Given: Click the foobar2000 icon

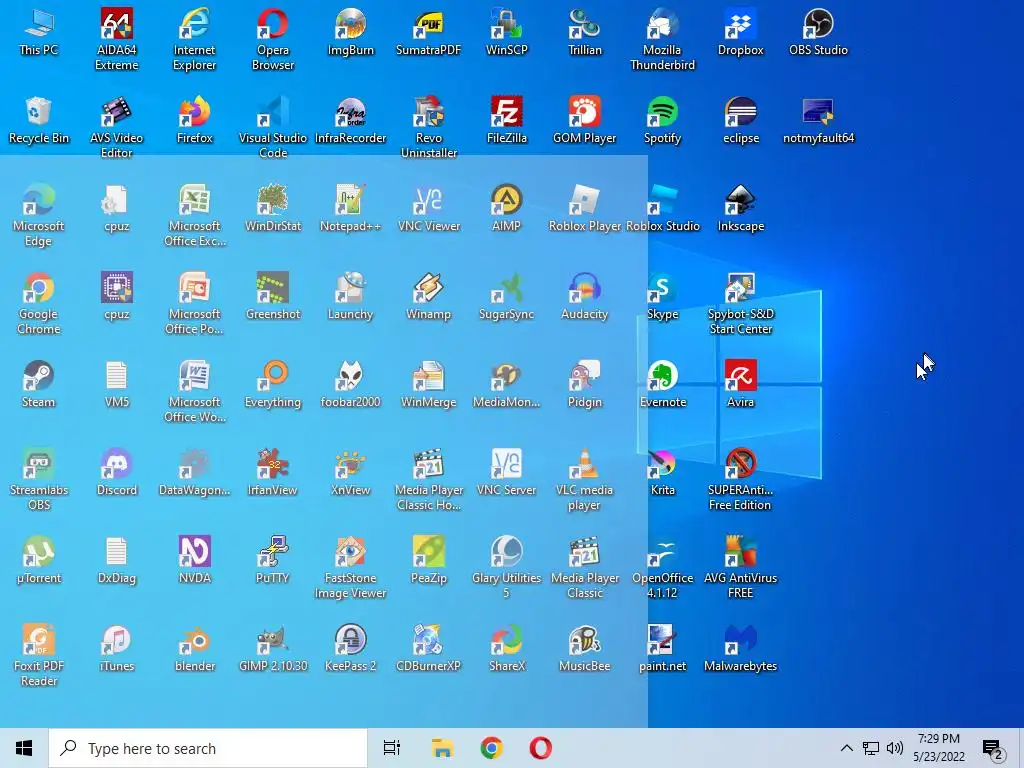Looking at the screenshot, I should coord(351,385).
